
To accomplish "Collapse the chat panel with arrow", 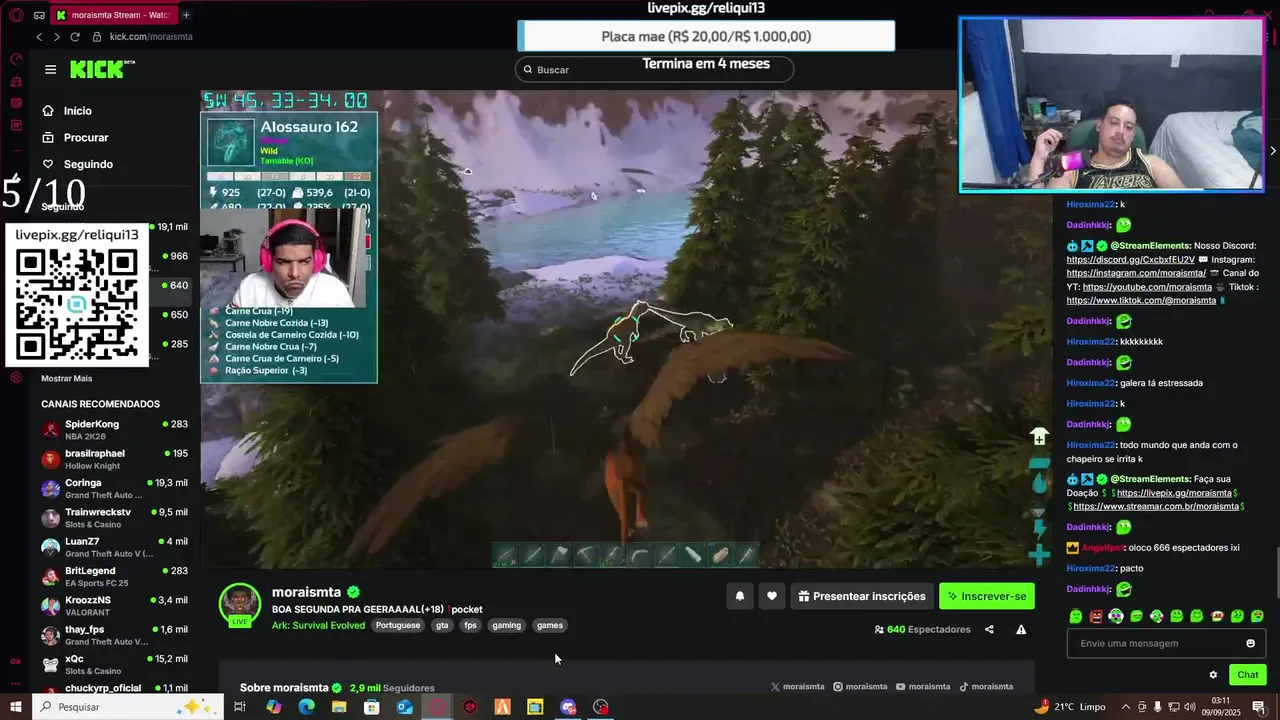I will [1272, 151].
